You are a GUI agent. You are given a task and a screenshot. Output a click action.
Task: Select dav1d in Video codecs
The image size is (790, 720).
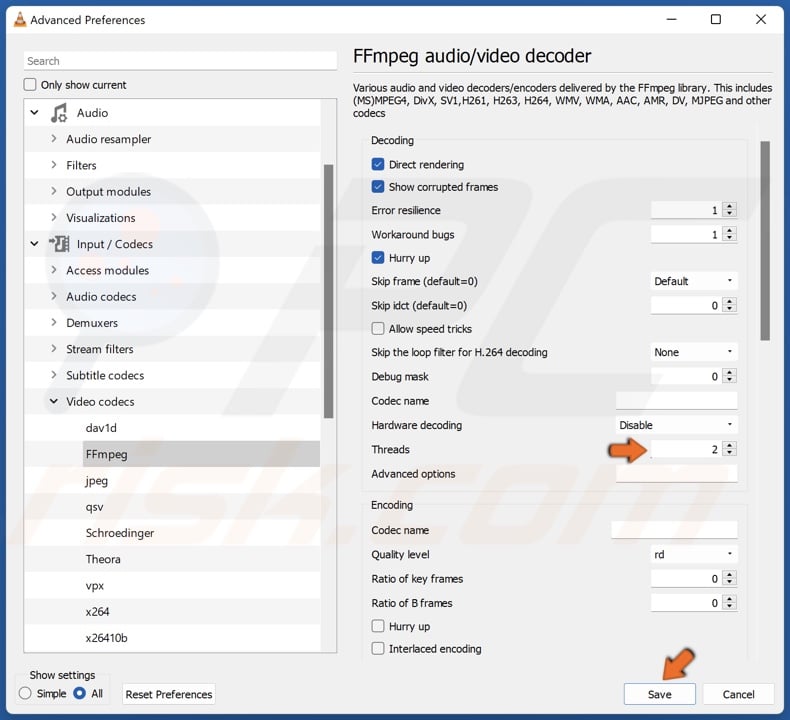[x=101, y=428]
